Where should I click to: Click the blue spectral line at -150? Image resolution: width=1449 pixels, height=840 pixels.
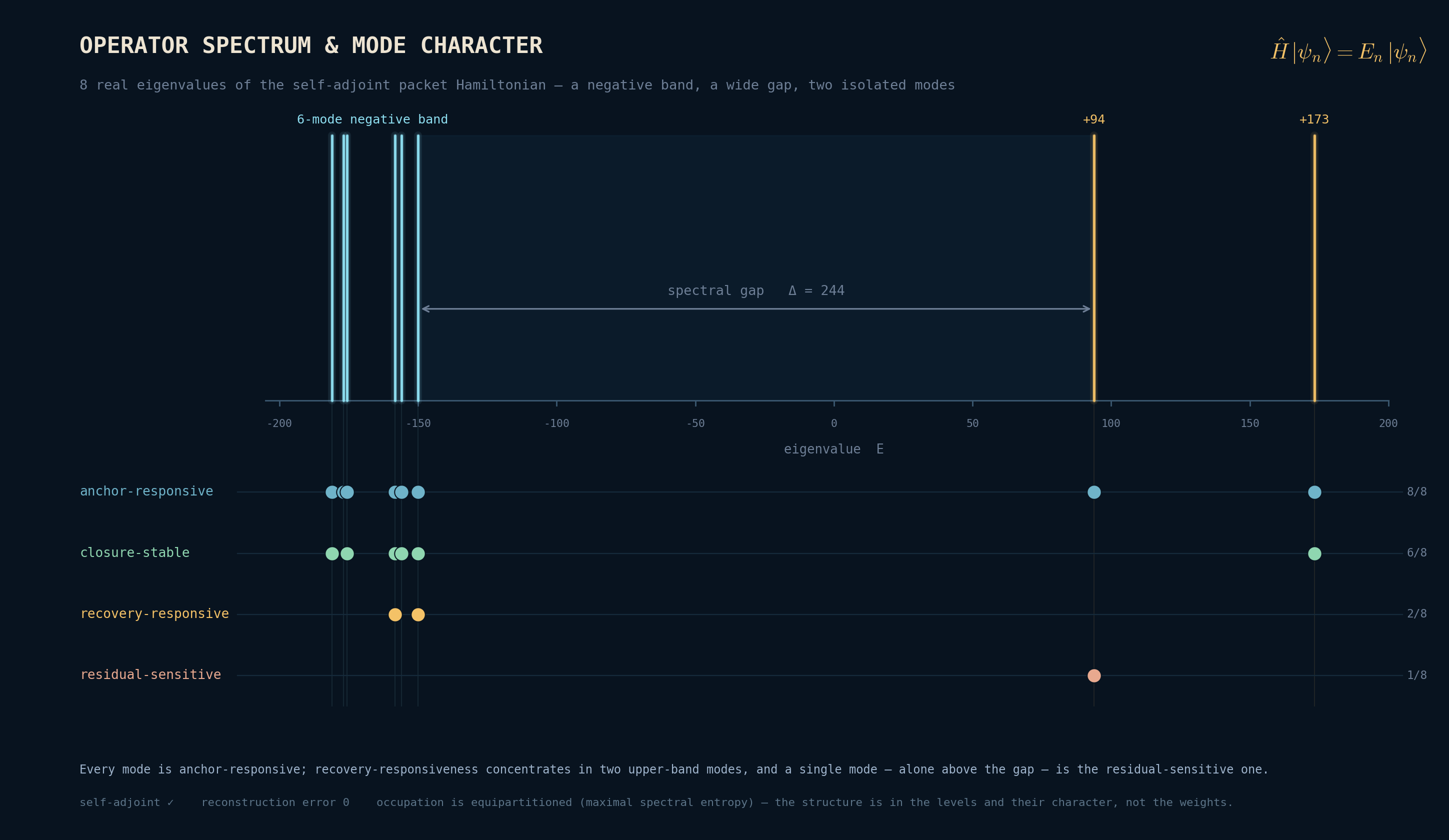[x=418, y=268]
